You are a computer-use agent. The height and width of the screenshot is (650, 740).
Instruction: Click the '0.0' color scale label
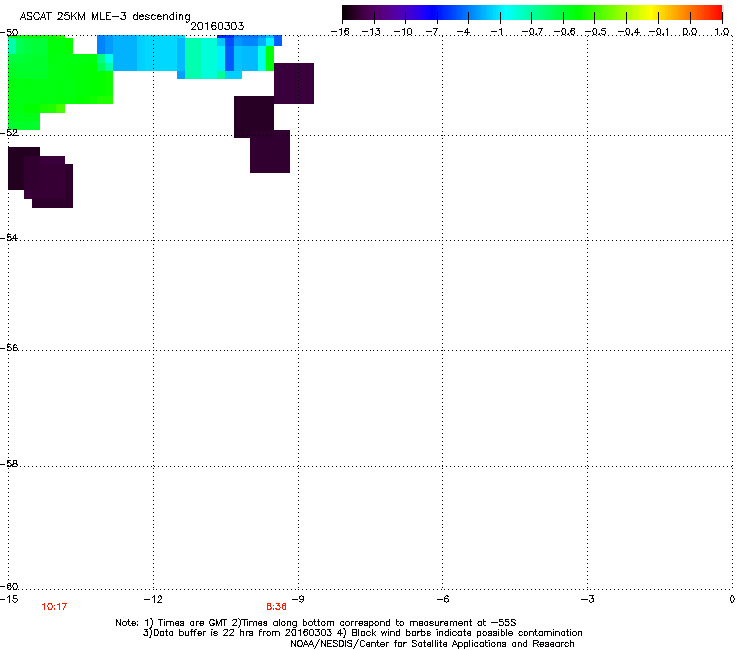click(690, 32)
